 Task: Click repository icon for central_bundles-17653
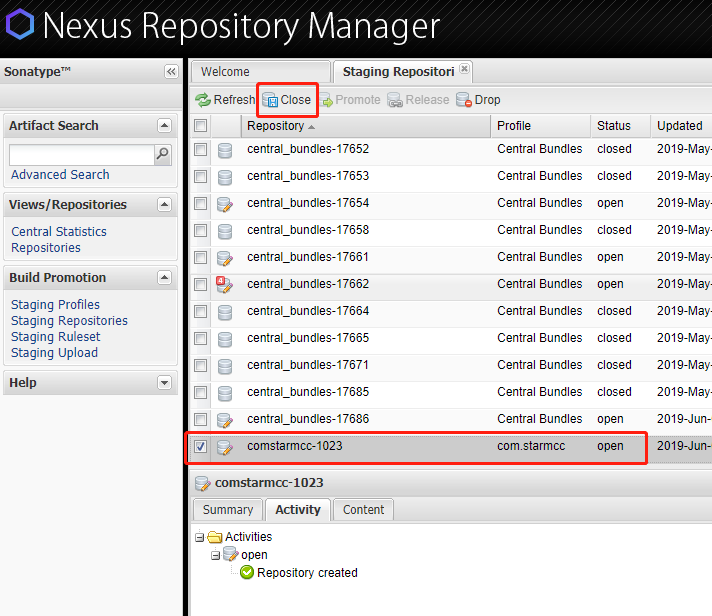click(x=225, y=177)
